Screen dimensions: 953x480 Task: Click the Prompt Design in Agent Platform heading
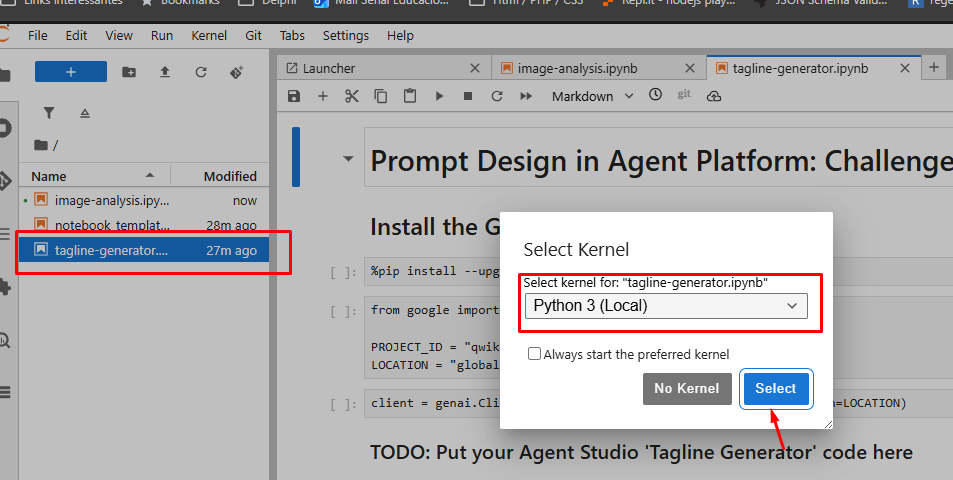(661, 161)
